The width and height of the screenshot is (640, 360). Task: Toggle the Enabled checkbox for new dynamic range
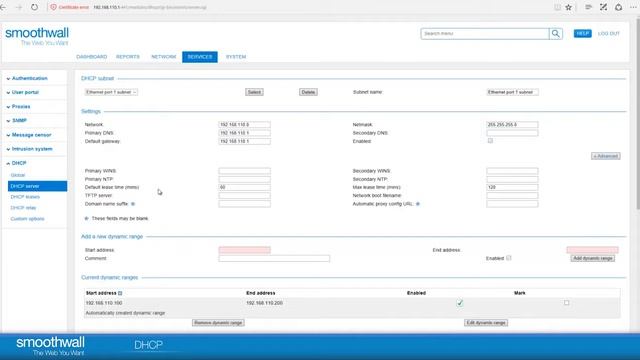(509, 258)
